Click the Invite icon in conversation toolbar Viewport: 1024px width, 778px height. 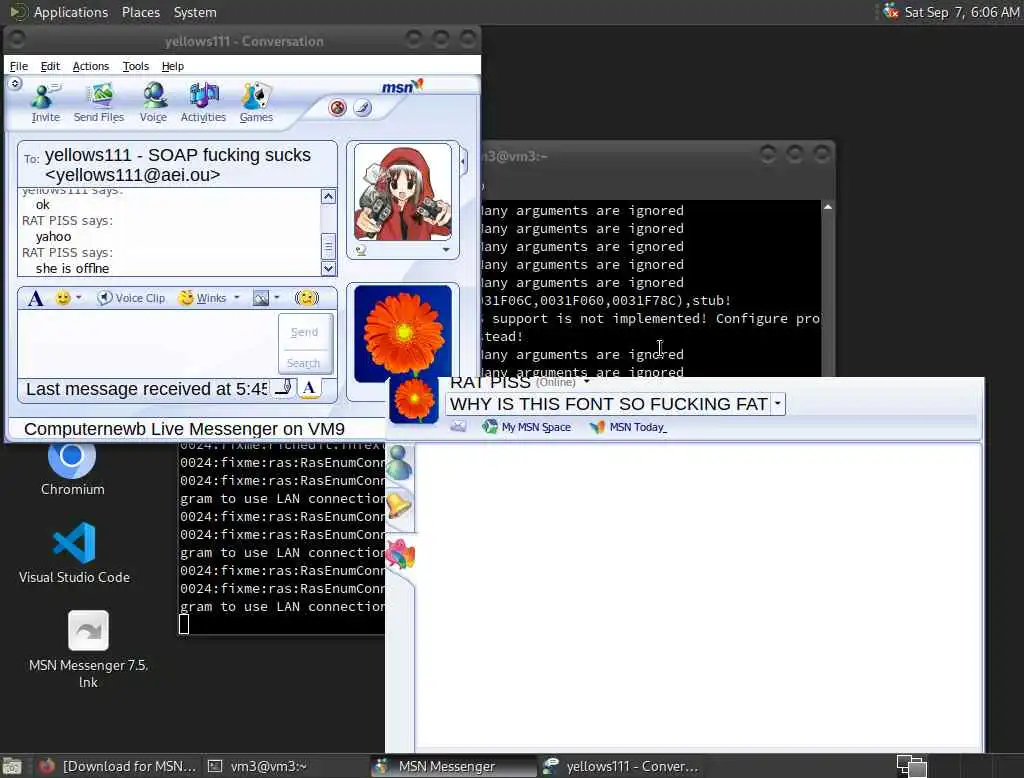[45, 103]
